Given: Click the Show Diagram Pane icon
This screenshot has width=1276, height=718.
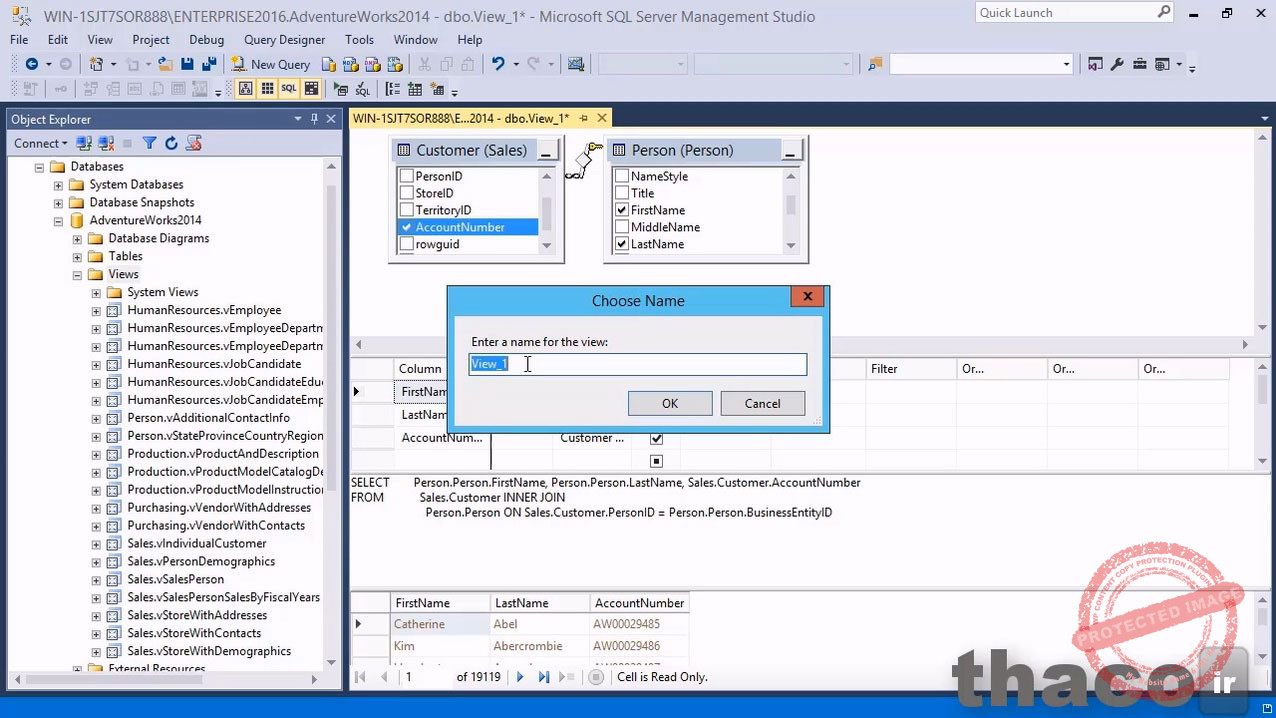Looking at the screenshot, I should click(245, 89).
